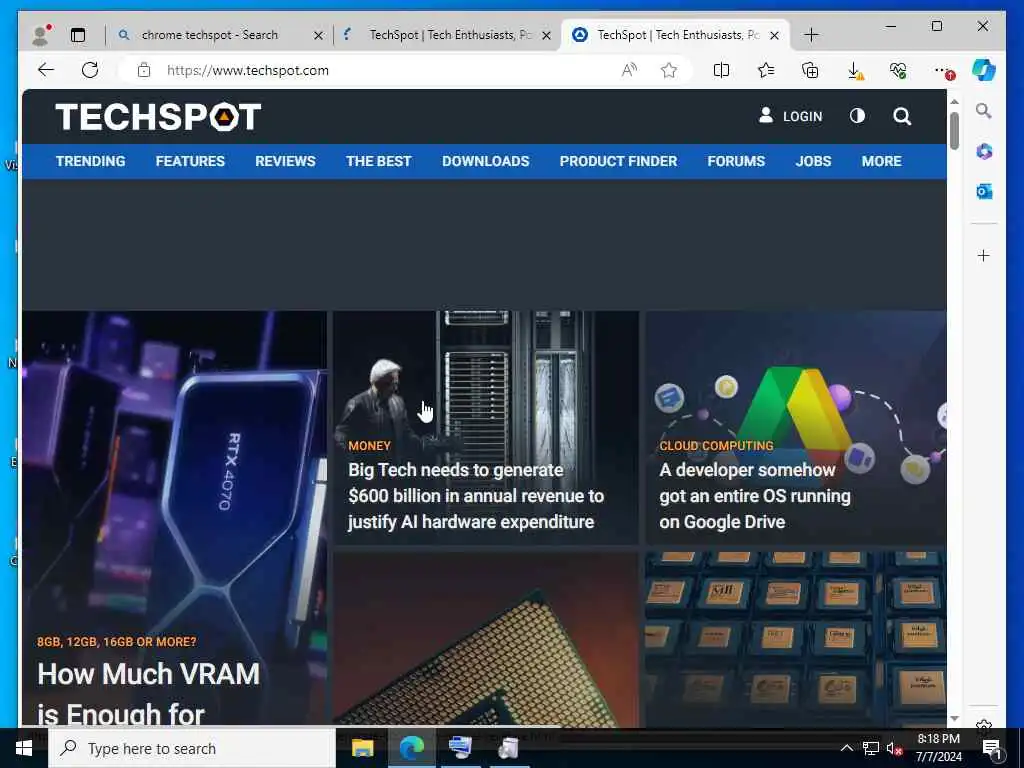The height and width of the screenshot is (768, 1024).
Task: Open the Favorites list icon
Action: (x=766, y=70)
